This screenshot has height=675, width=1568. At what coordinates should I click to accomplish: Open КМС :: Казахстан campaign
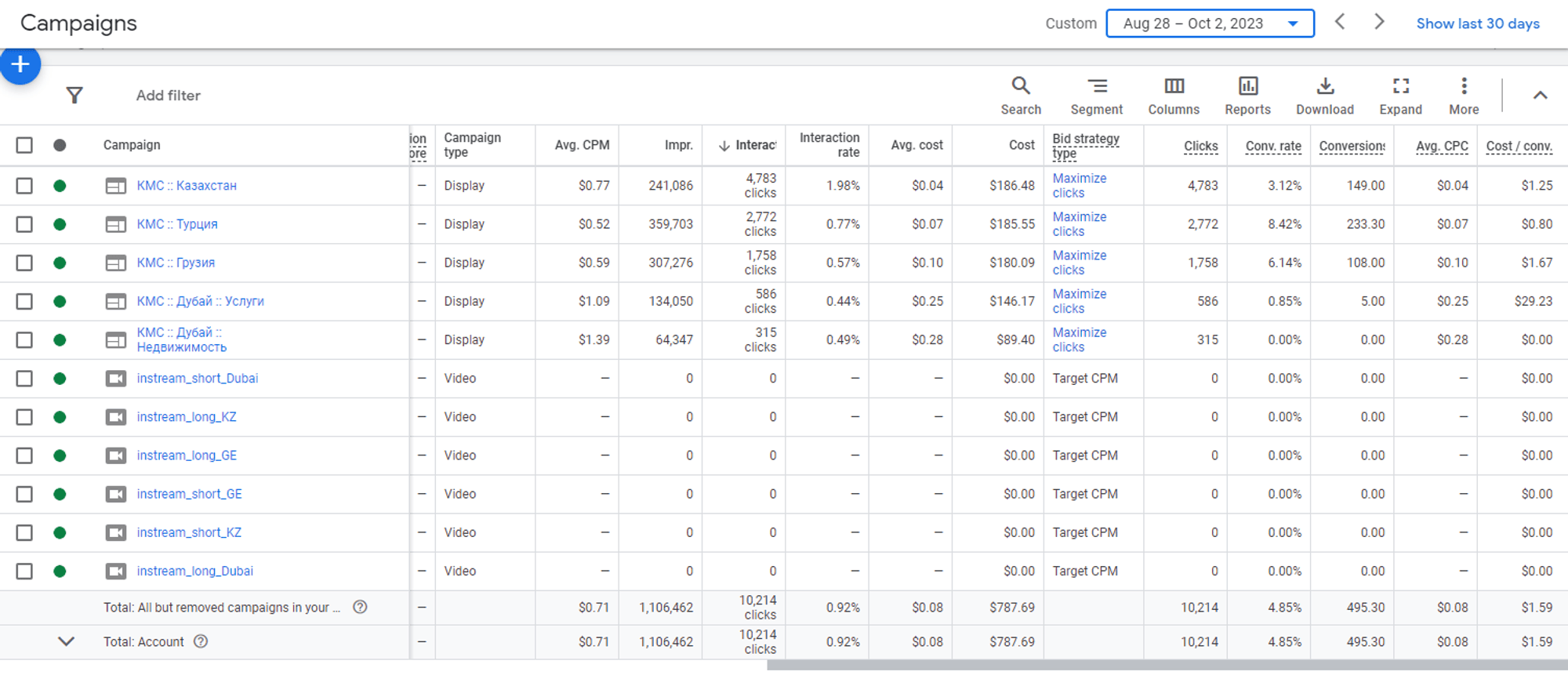coord(187,186)
